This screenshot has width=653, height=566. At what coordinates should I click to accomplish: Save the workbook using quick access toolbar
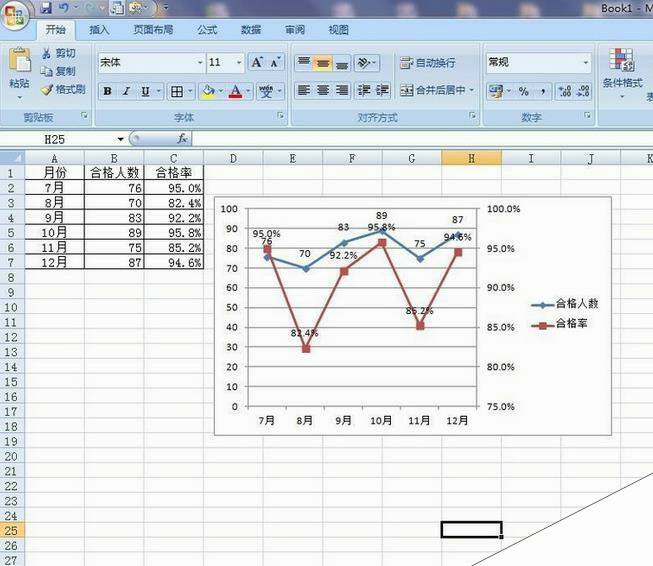(x=46, y=7)
